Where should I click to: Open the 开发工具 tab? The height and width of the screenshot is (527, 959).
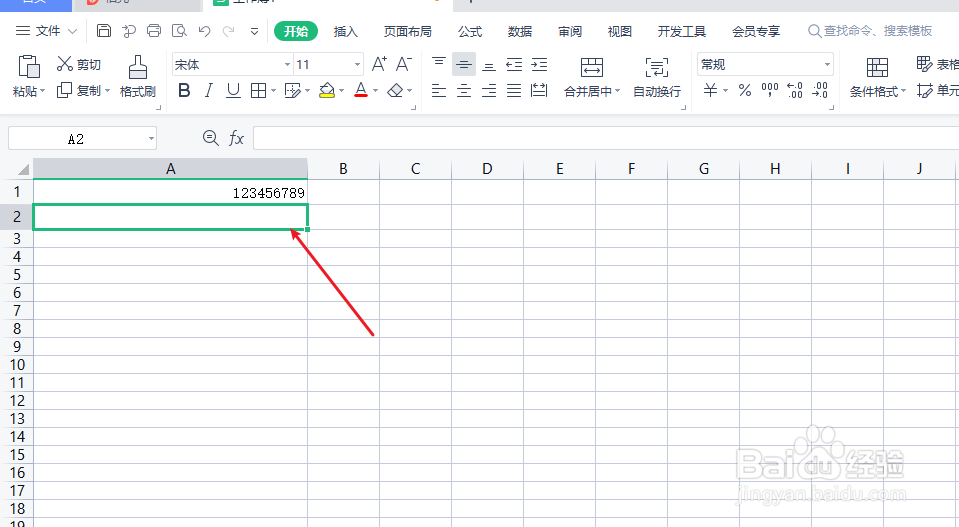point(681,31)
